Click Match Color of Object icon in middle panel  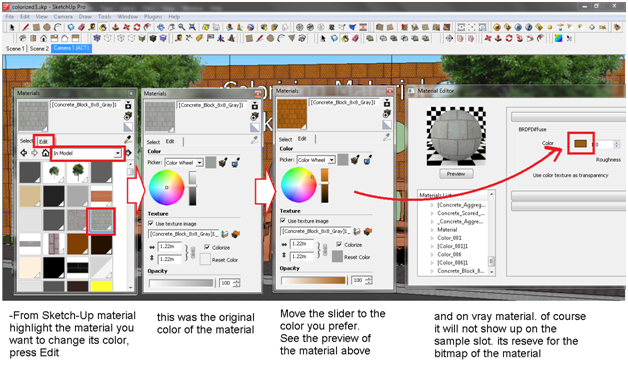coord(223,163)
